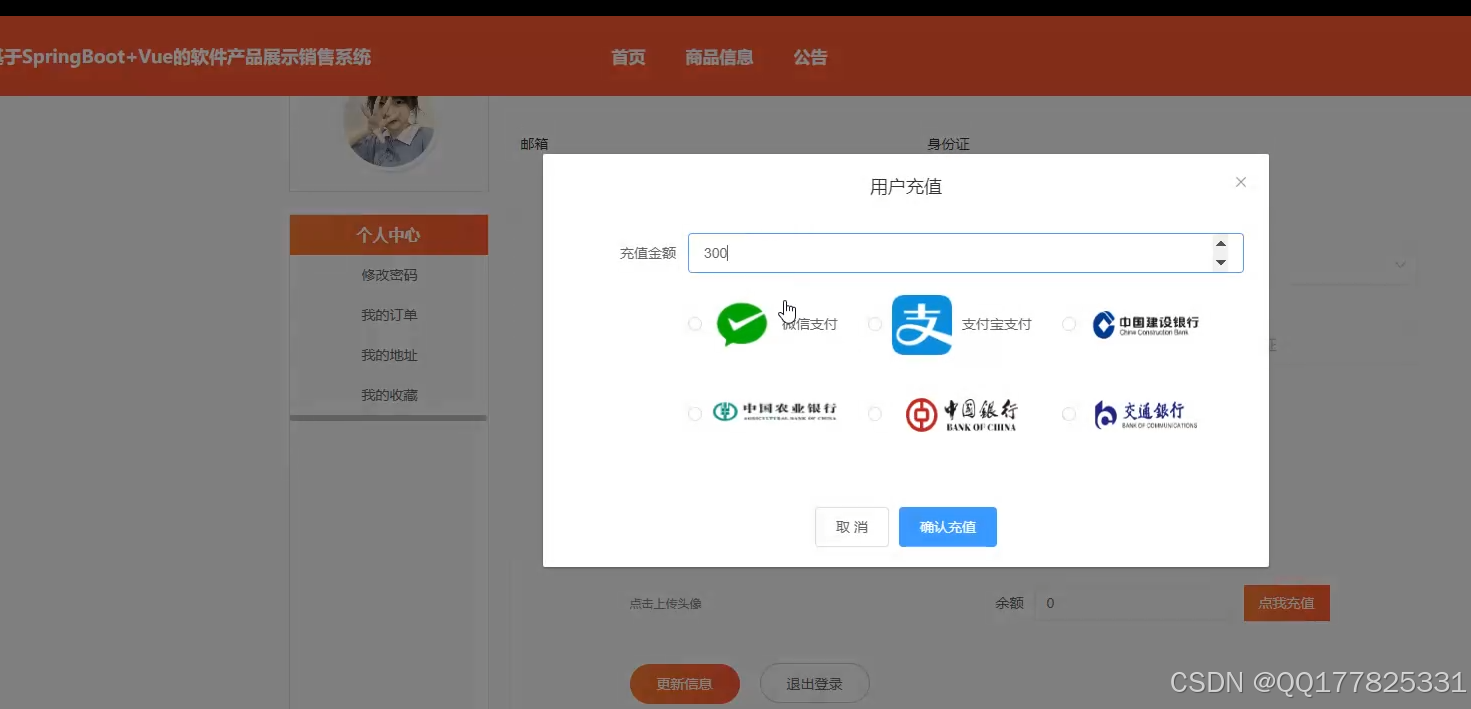The width and height of the screenshot is (1471, 709).
Task: Enable the Alipay radio button
Action: click(874, 323)
